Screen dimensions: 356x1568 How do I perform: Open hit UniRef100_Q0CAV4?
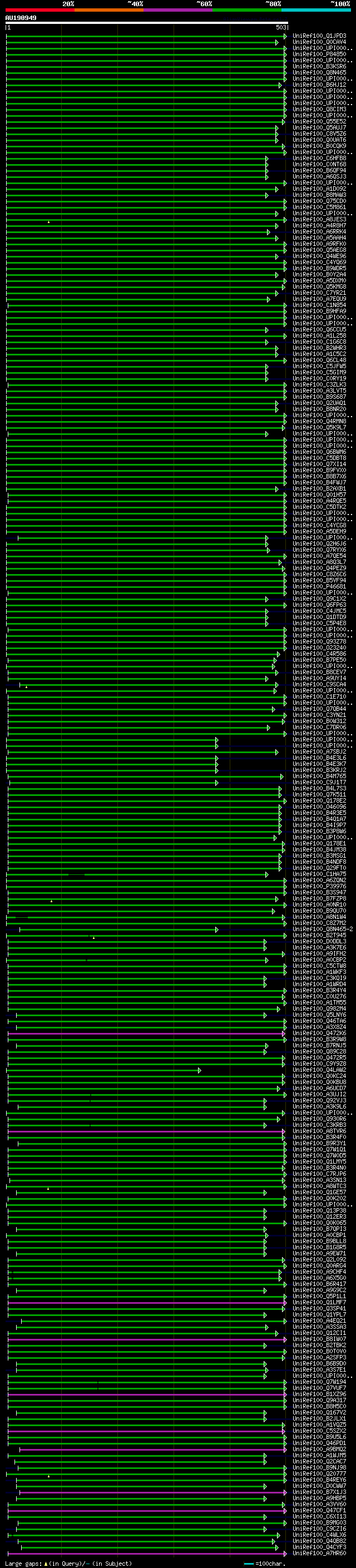(319, 42)
